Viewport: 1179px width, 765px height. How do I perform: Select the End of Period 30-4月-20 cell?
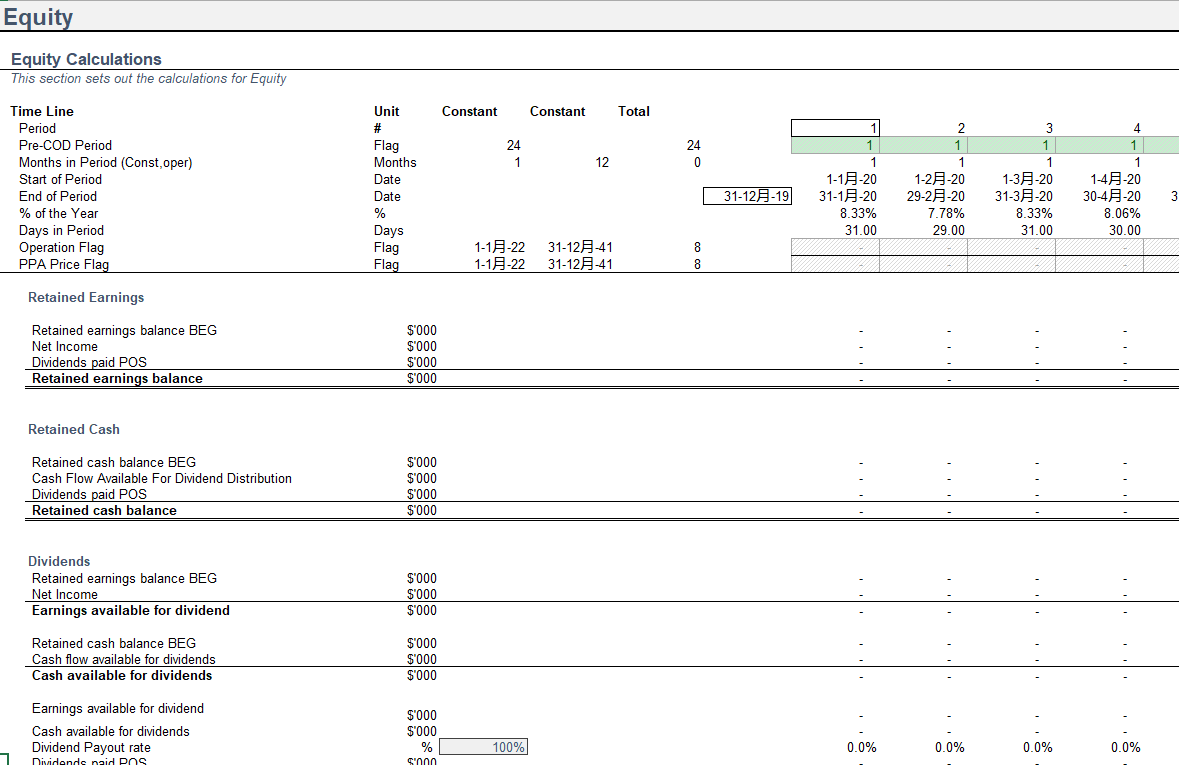pyautogui.click(x=1111, y=196)
